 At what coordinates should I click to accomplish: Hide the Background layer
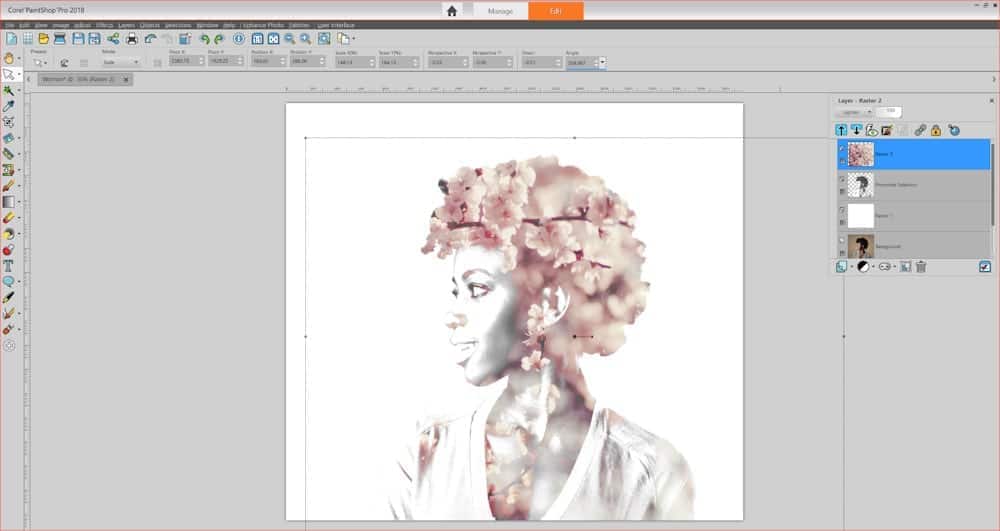[841, 239]
